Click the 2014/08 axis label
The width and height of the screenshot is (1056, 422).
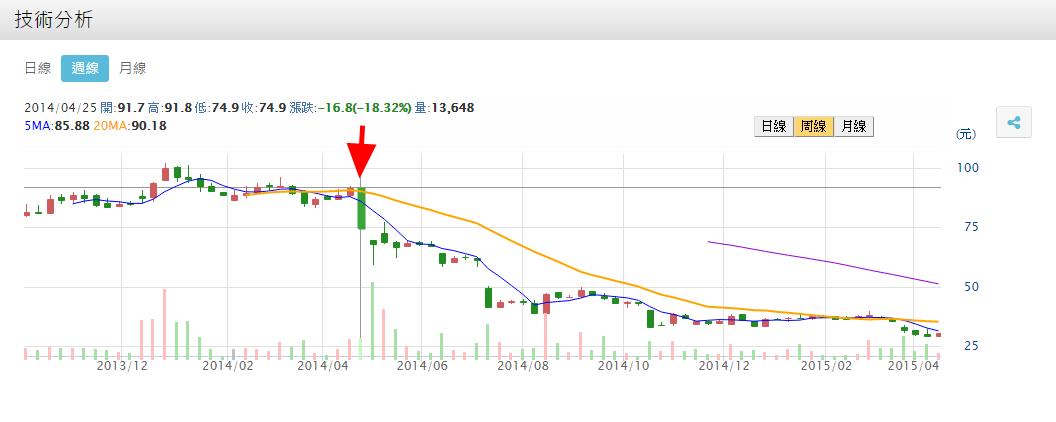(522, 365)
